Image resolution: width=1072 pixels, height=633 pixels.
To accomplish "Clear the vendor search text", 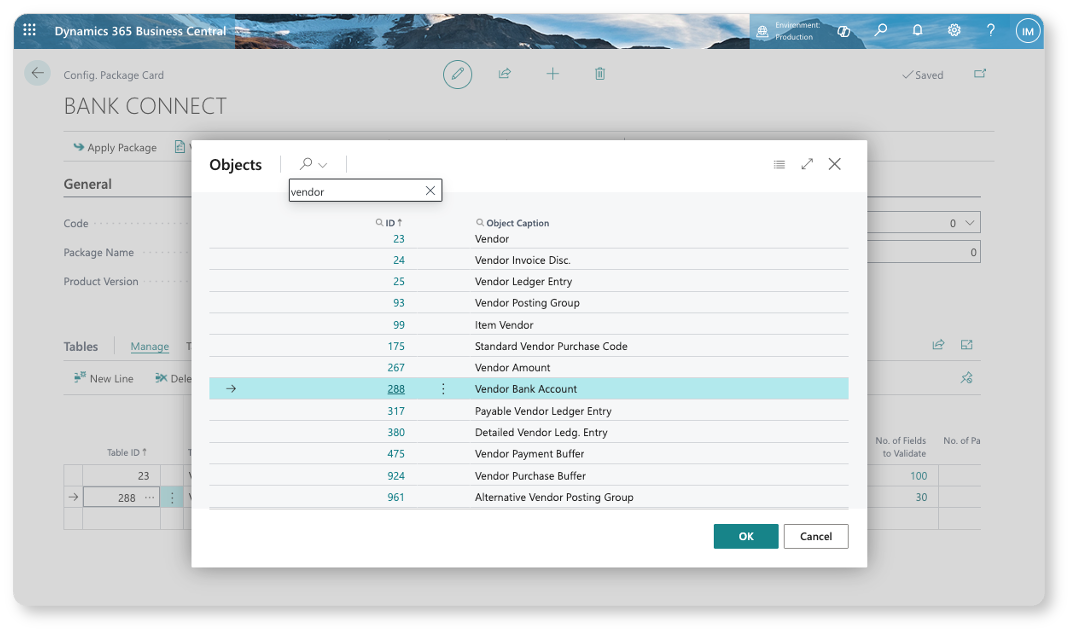I will tap(430, 191).
